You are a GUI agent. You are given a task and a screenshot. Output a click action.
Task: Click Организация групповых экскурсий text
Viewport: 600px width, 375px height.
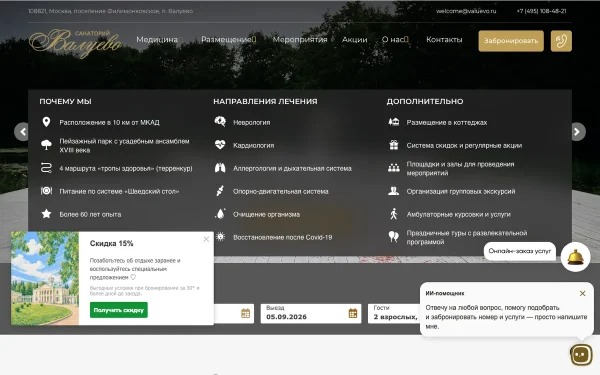pos(461,191)
